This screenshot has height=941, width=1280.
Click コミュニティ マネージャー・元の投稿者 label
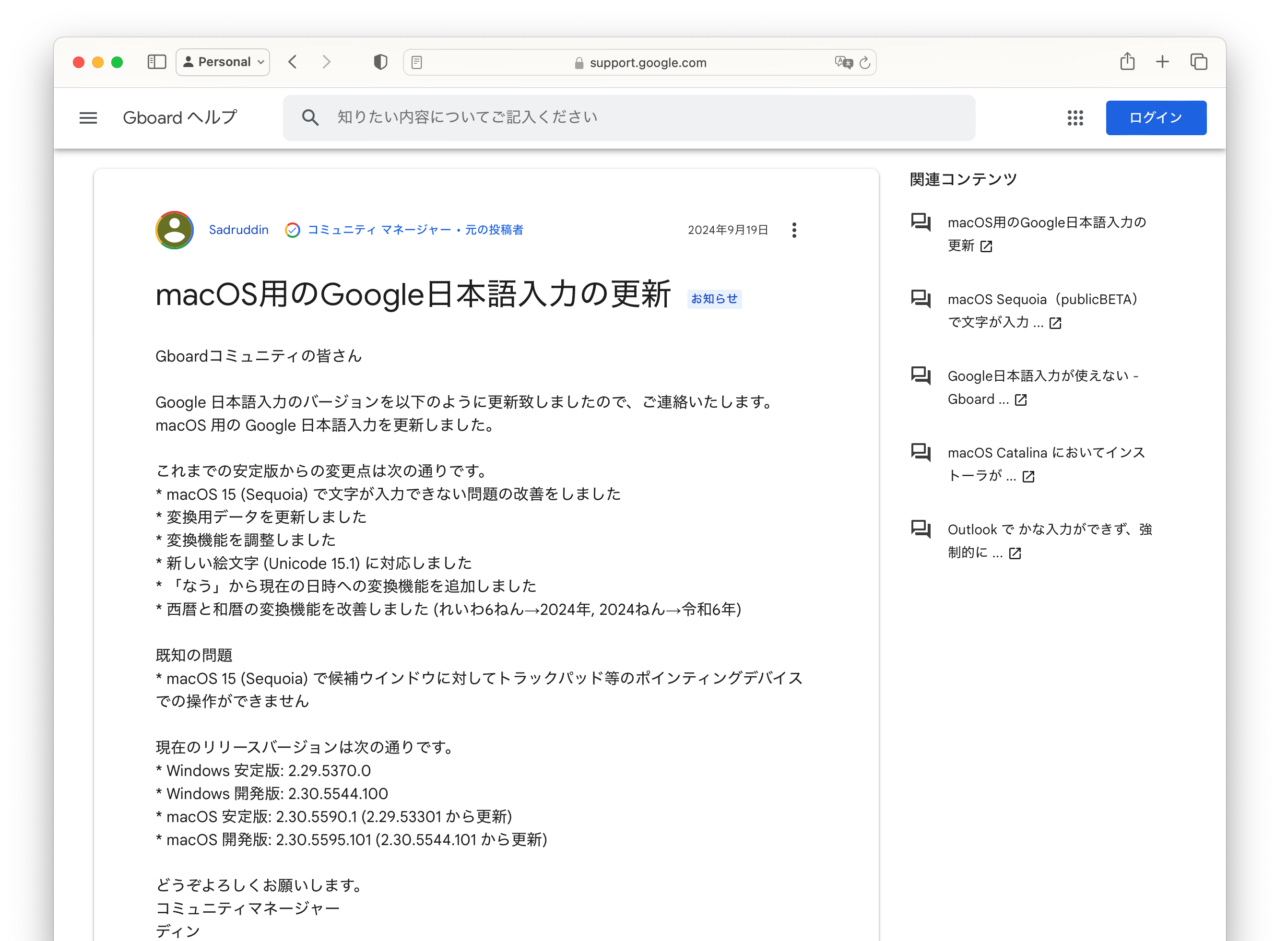(x=415, y=230)
